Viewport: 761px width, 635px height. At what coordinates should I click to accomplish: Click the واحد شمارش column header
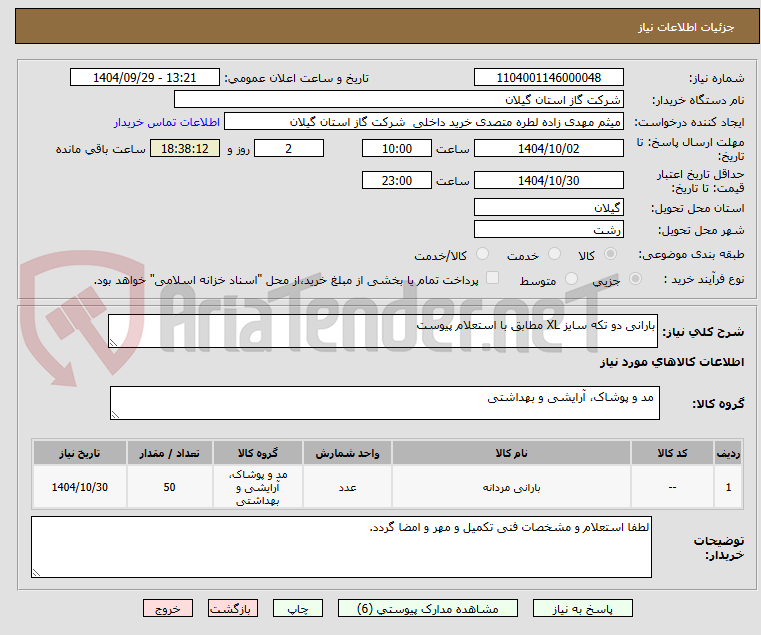point(347,453)
